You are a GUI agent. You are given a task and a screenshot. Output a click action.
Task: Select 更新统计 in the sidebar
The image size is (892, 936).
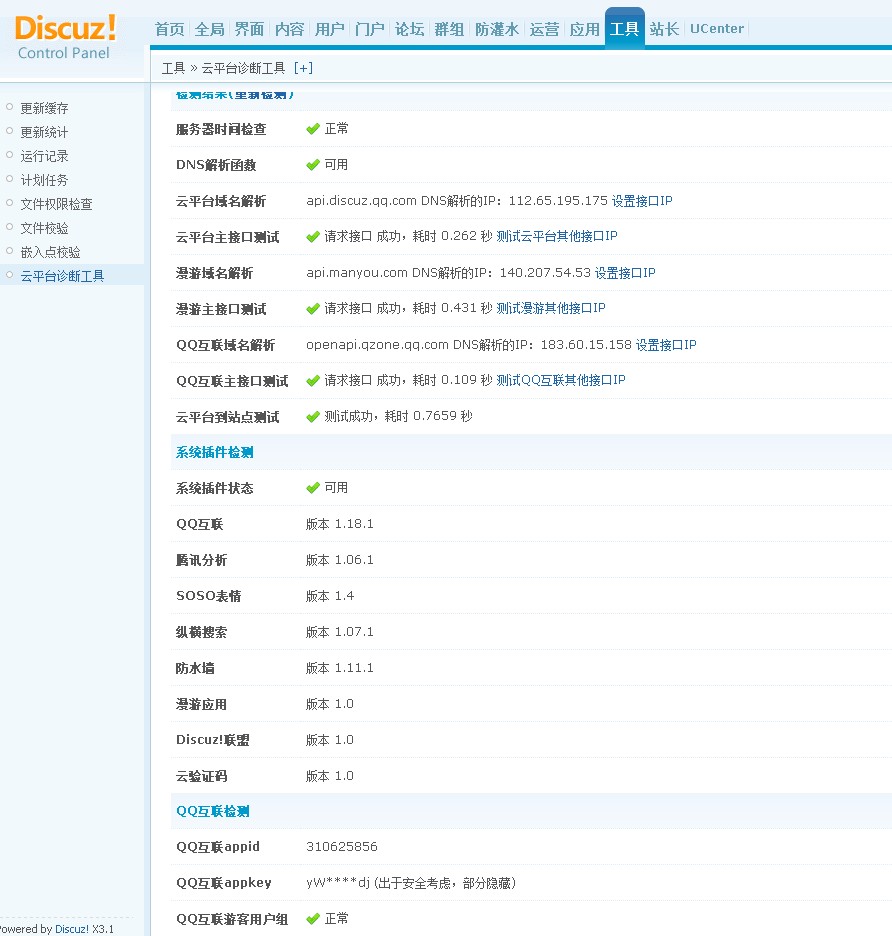pyautogui.click(x=44, y=132)
